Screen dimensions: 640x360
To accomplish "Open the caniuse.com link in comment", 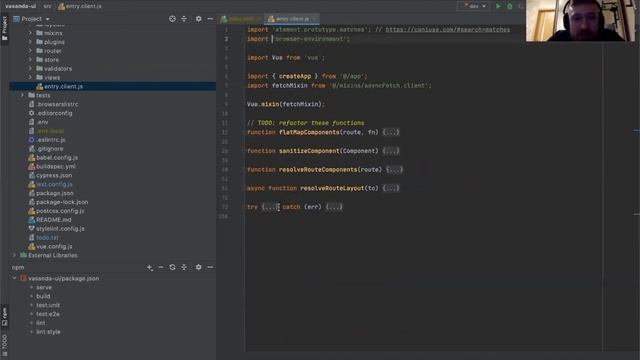I will (447, 29).
